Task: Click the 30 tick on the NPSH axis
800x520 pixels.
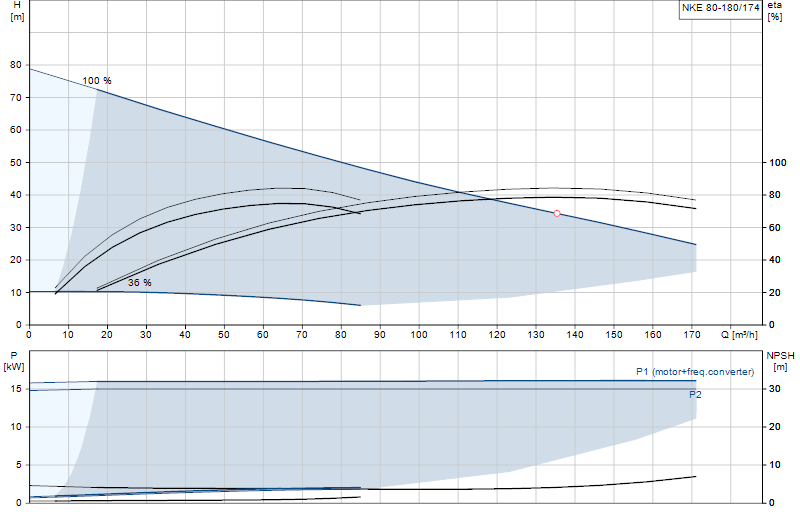Action: point(774,389)
